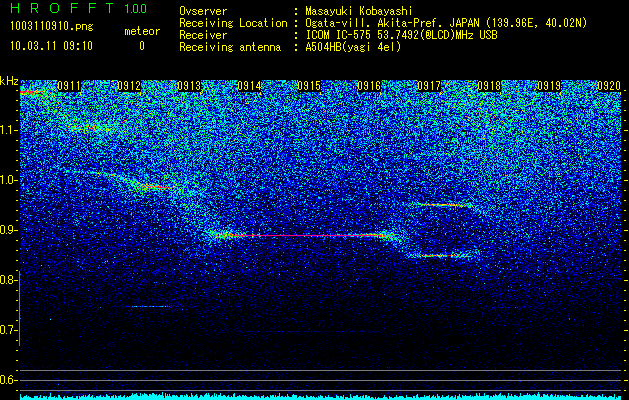Click the Receiving antenna value A504HB(yagi 4el)

[x=353, y=47]
